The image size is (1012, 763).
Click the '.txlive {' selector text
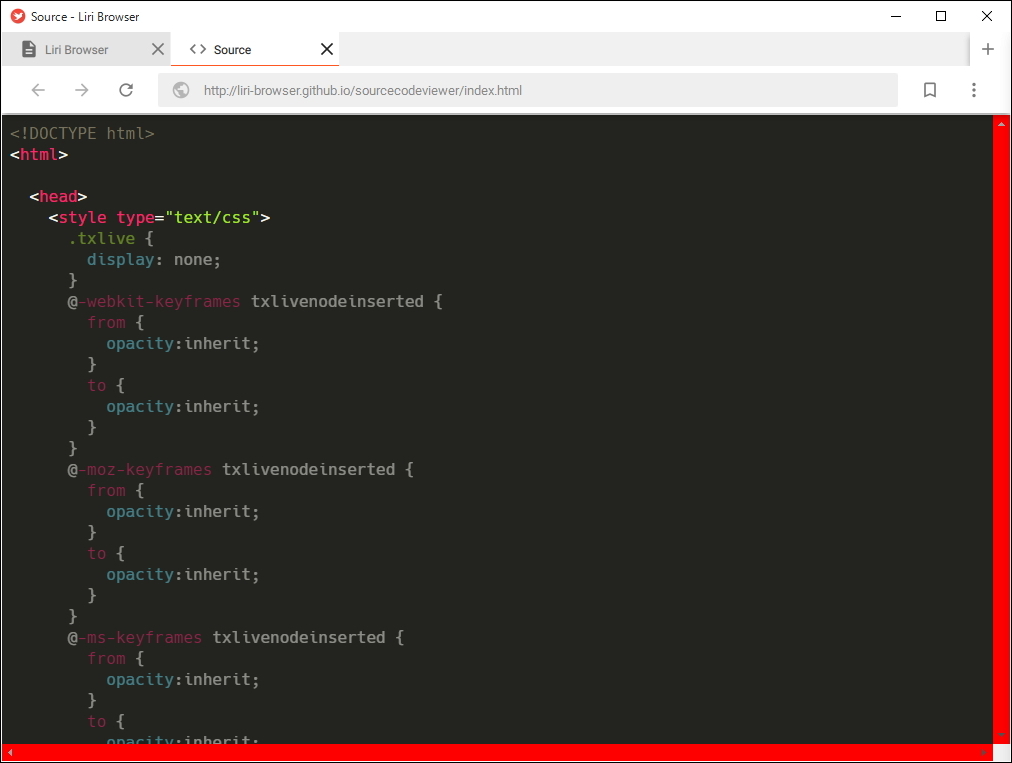111,238
